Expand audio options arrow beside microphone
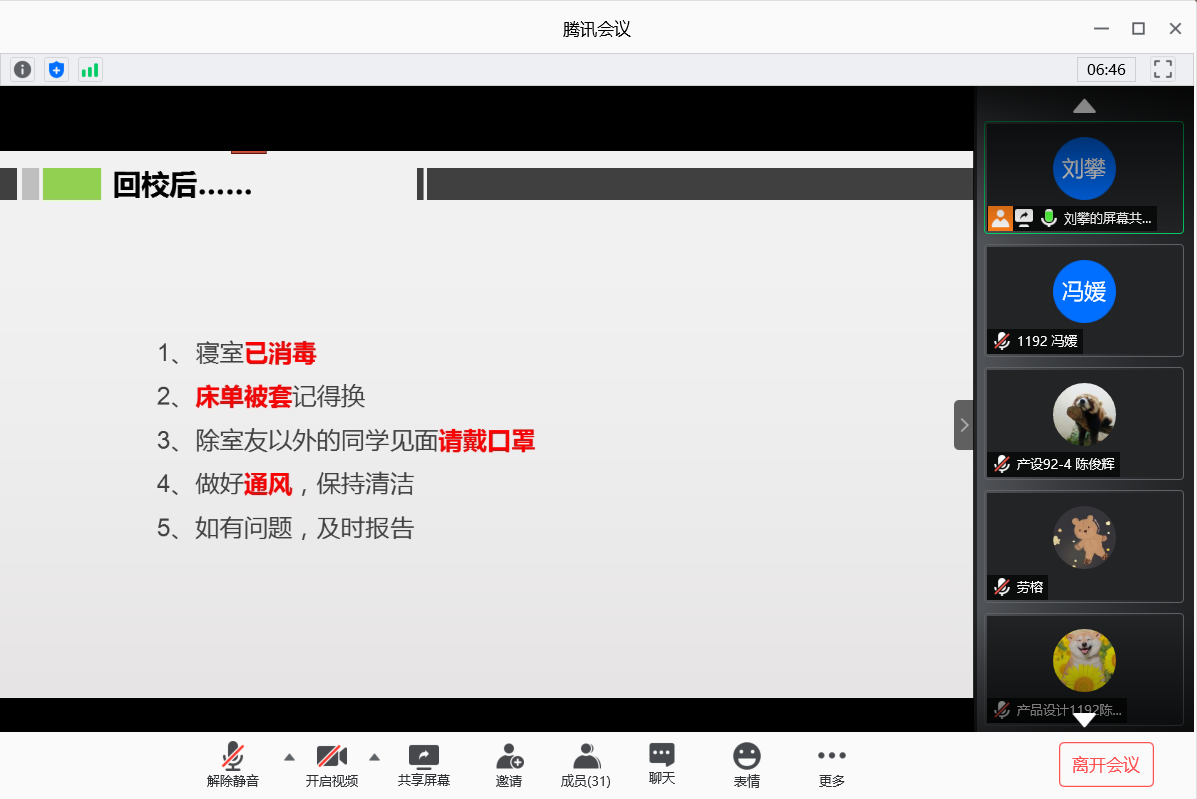 [289, 756]
